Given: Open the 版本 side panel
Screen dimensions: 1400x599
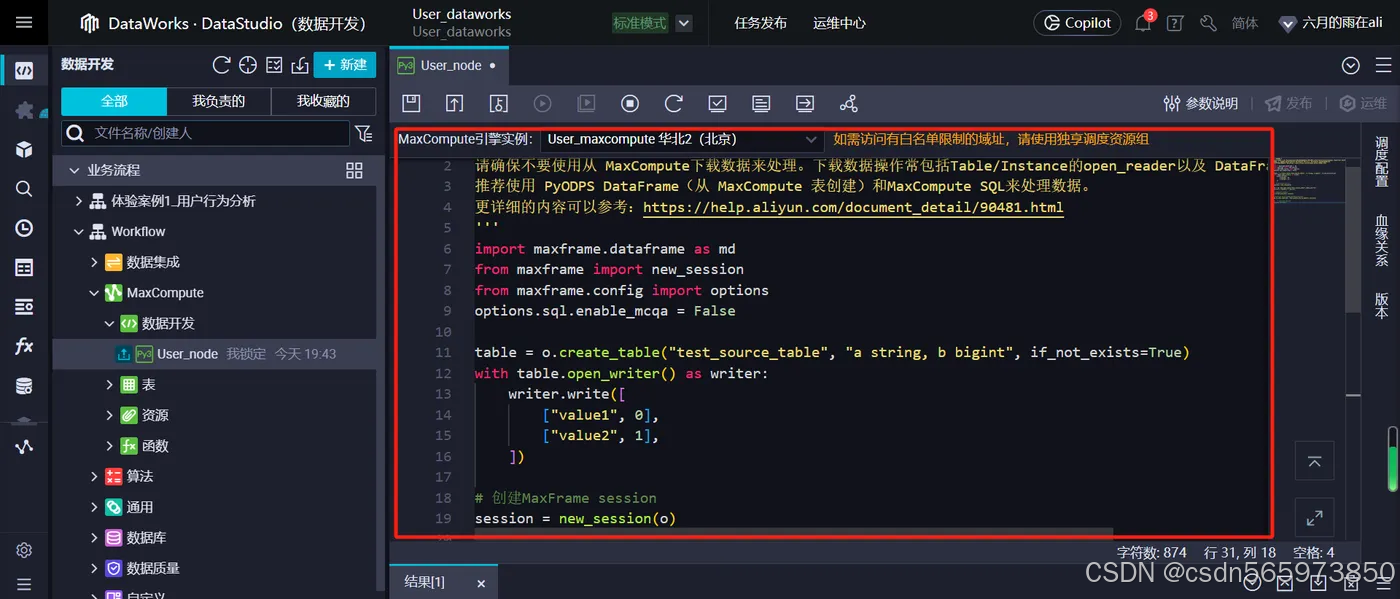Looking at the screenshot, I should point(1382,305).
